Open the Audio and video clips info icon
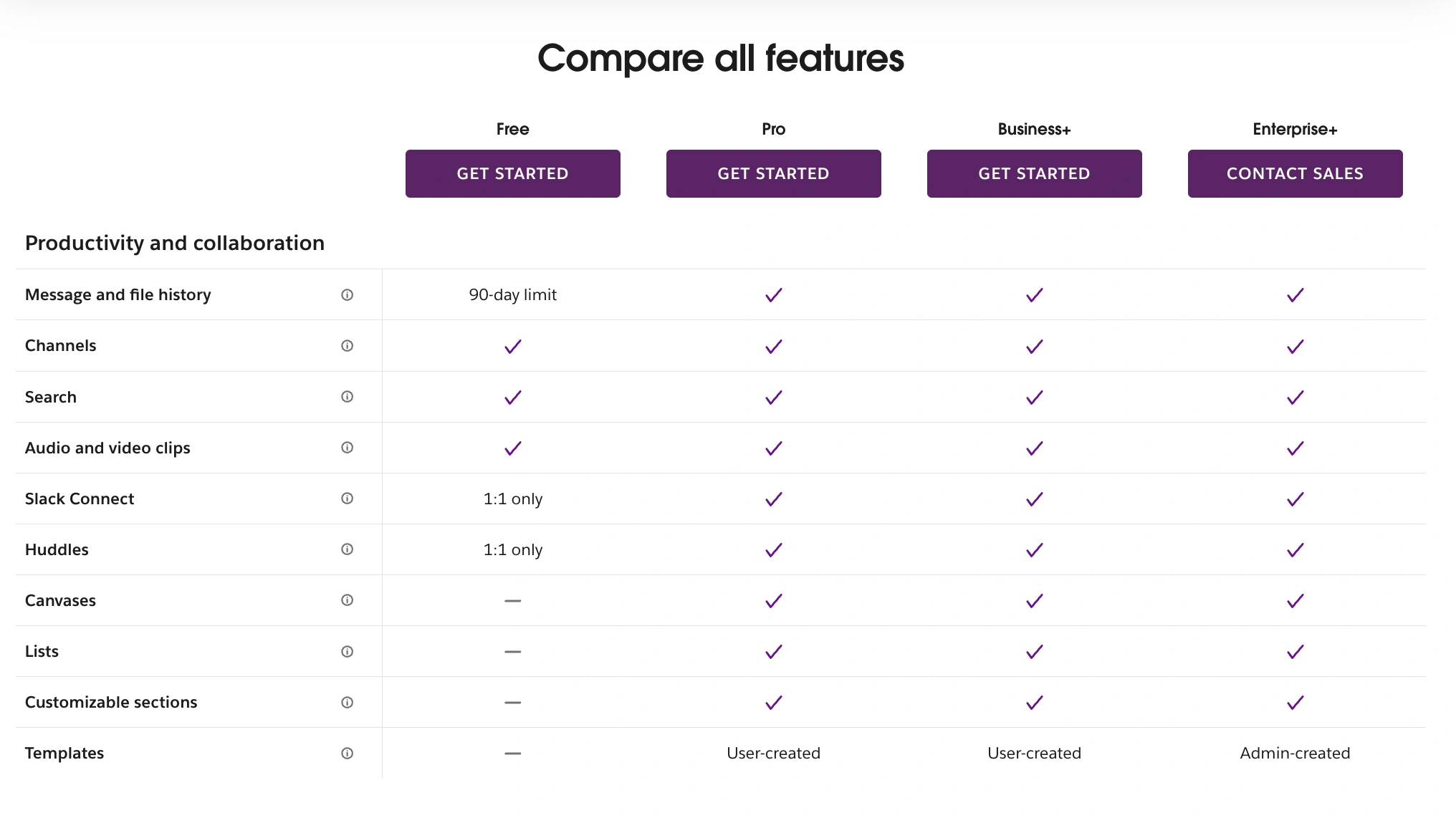The width and height of the screenshot is (1456, 818). [348, 448]
